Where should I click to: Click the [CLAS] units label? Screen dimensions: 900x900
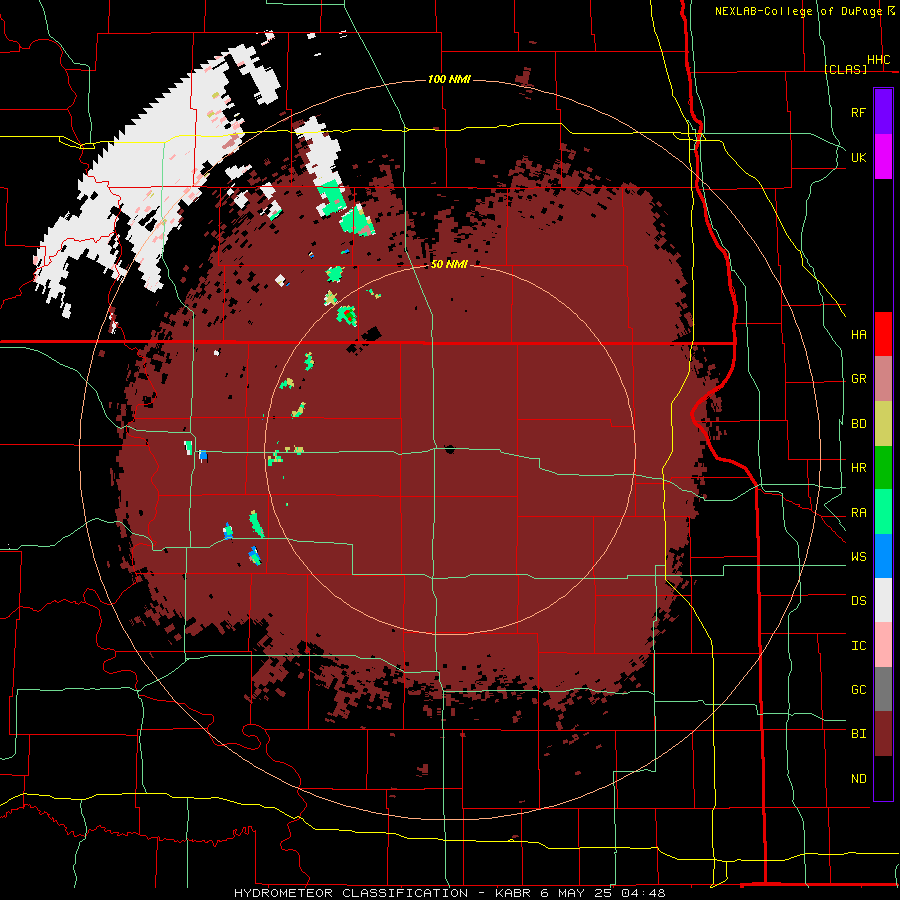point(845,69)
